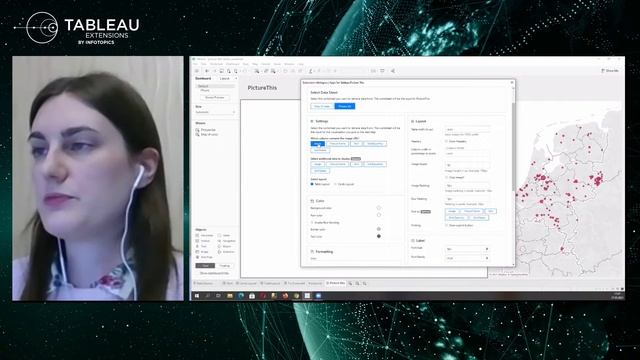Open Windows taskbar search
The width and height of the screenshot is (640, 360).
[x=208, y=296]
